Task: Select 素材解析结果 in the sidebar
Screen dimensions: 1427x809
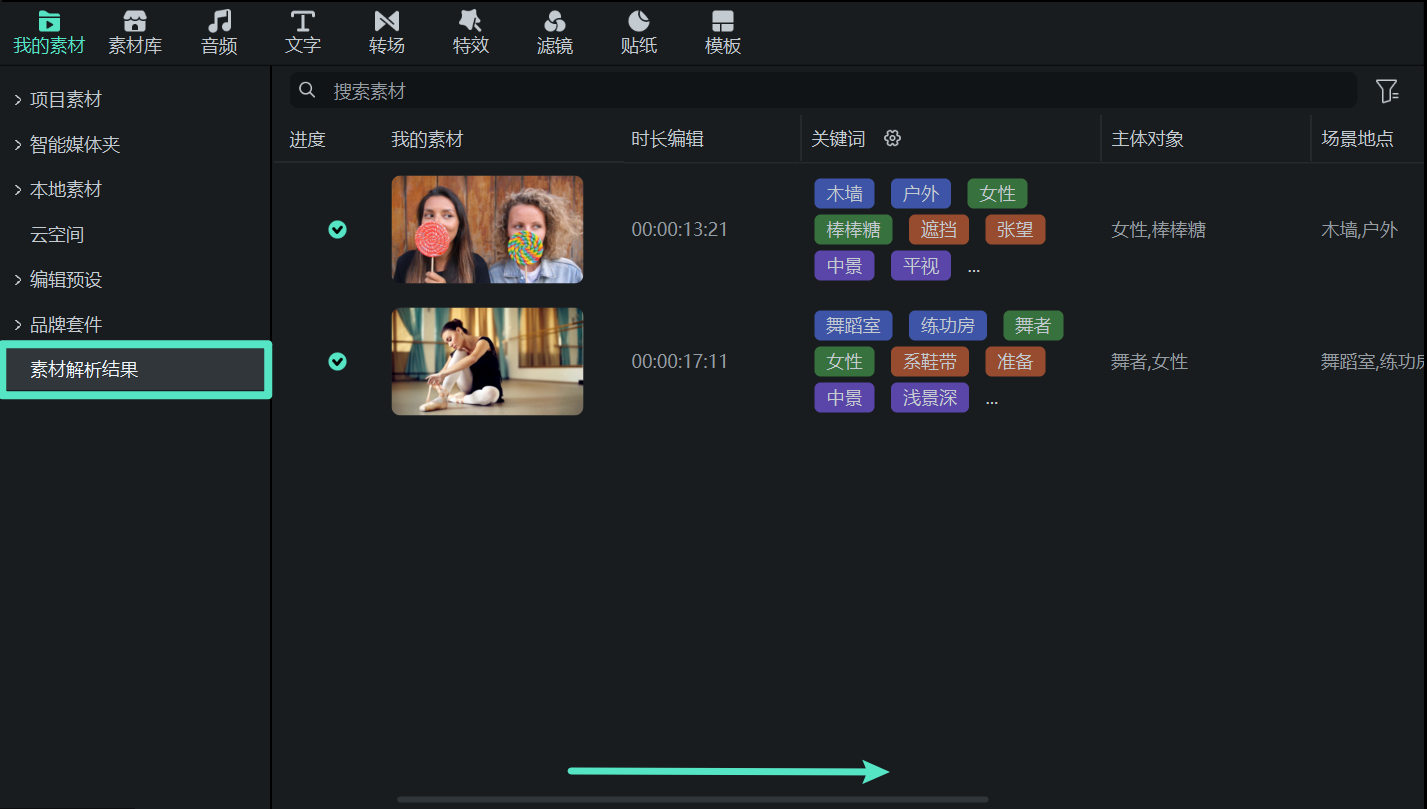Action: tap(136, 370)
